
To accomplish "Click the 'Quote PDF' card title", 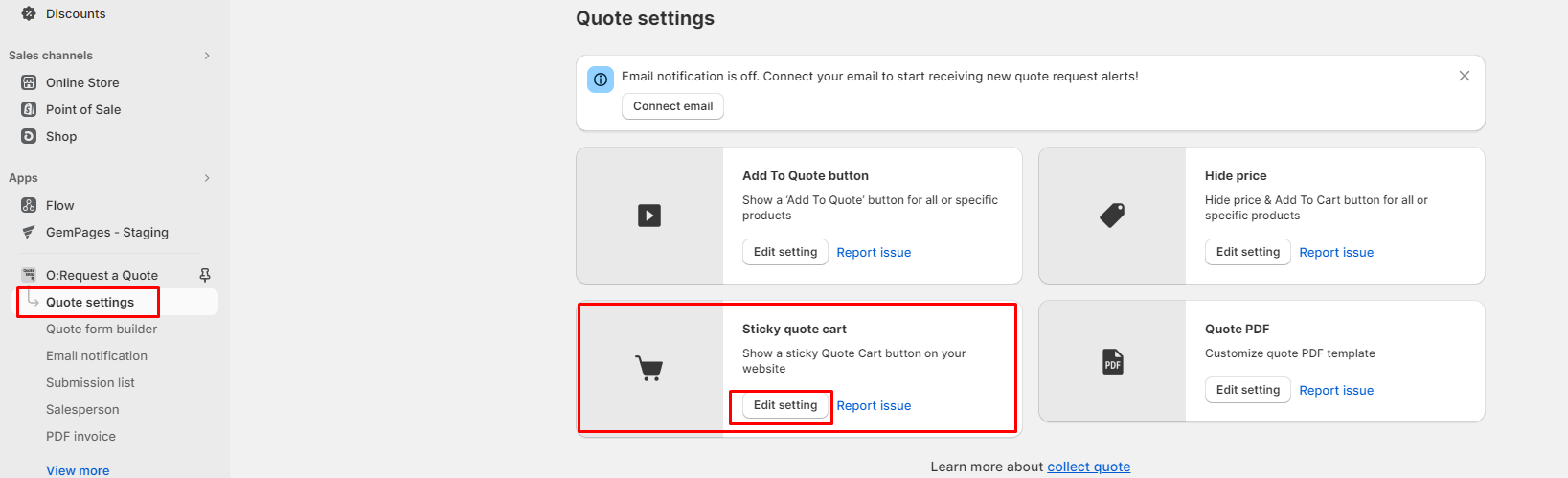I will point(1238,330).
